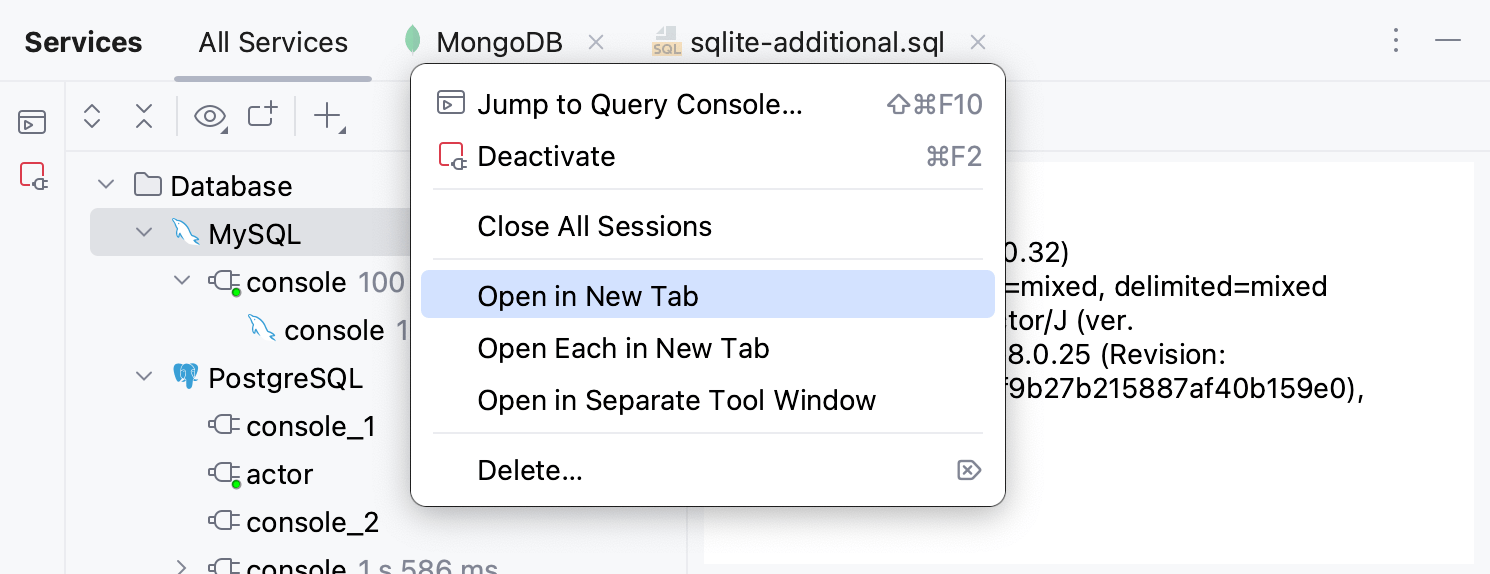Select console_1 under PostgreSQL
This screenshot has width=1490, height=574.
310,426
